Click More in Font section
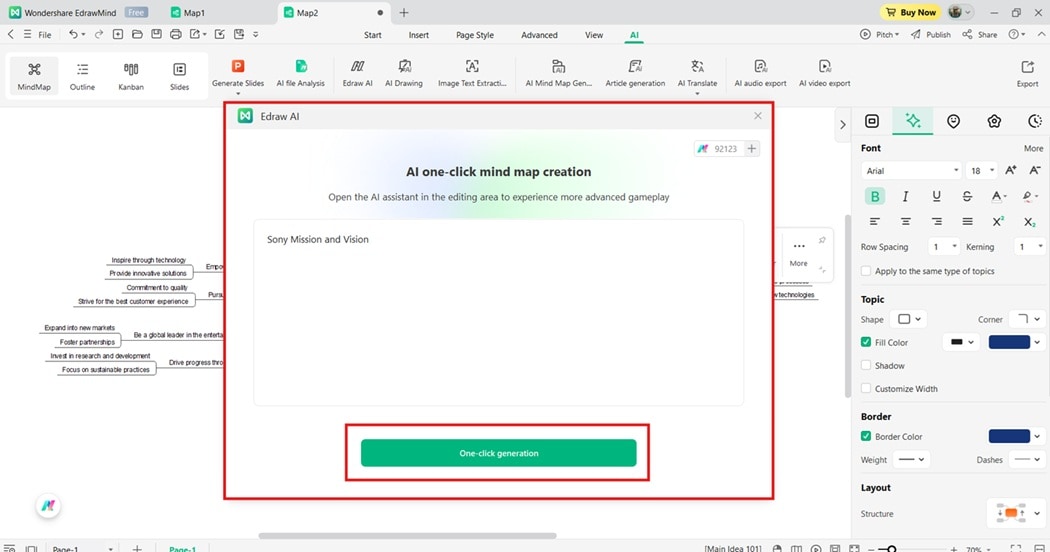This screenshot has width=1050, height=552. click(1033, 148)
